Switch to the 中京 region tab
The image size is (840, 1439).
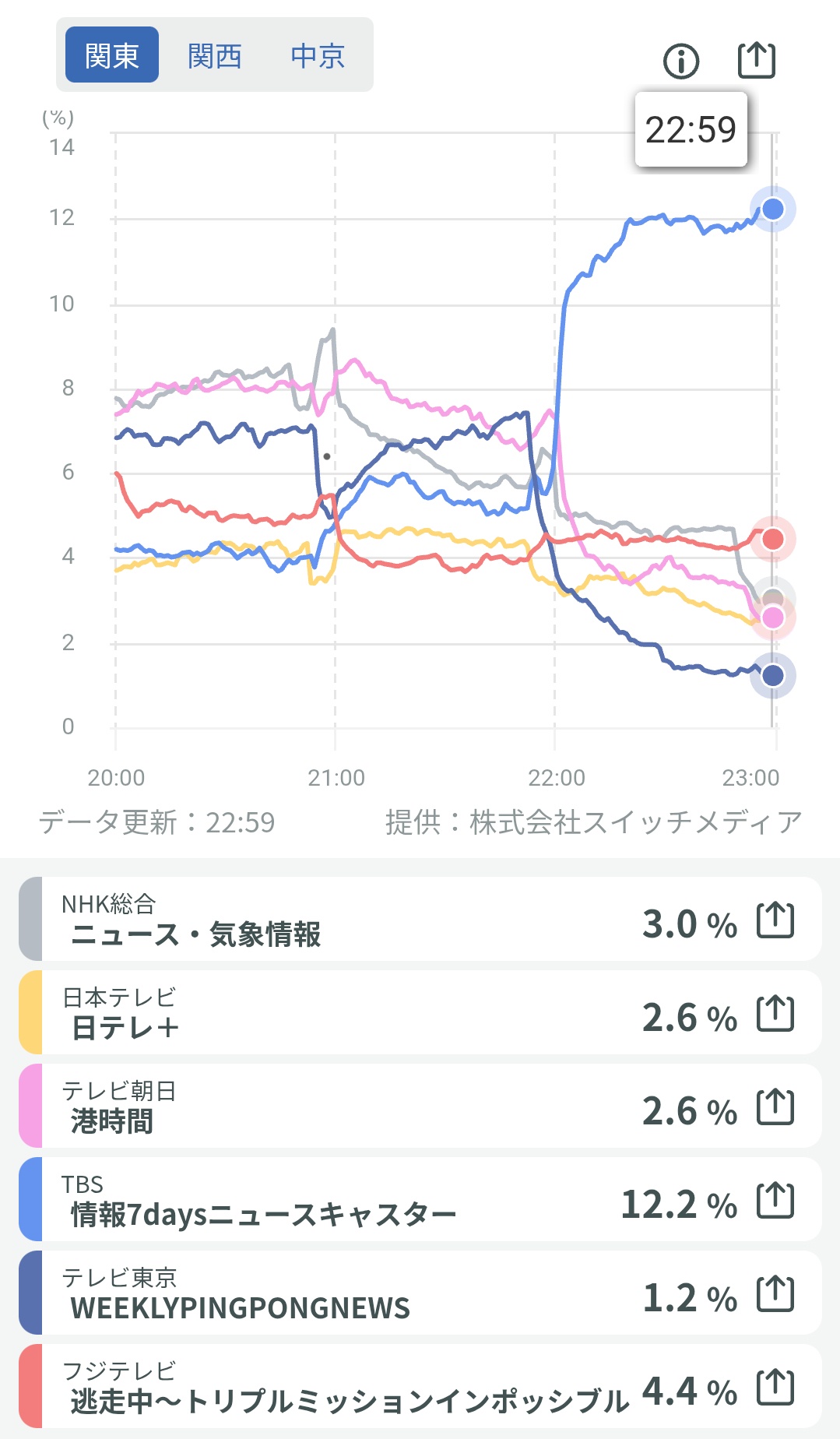318,56
